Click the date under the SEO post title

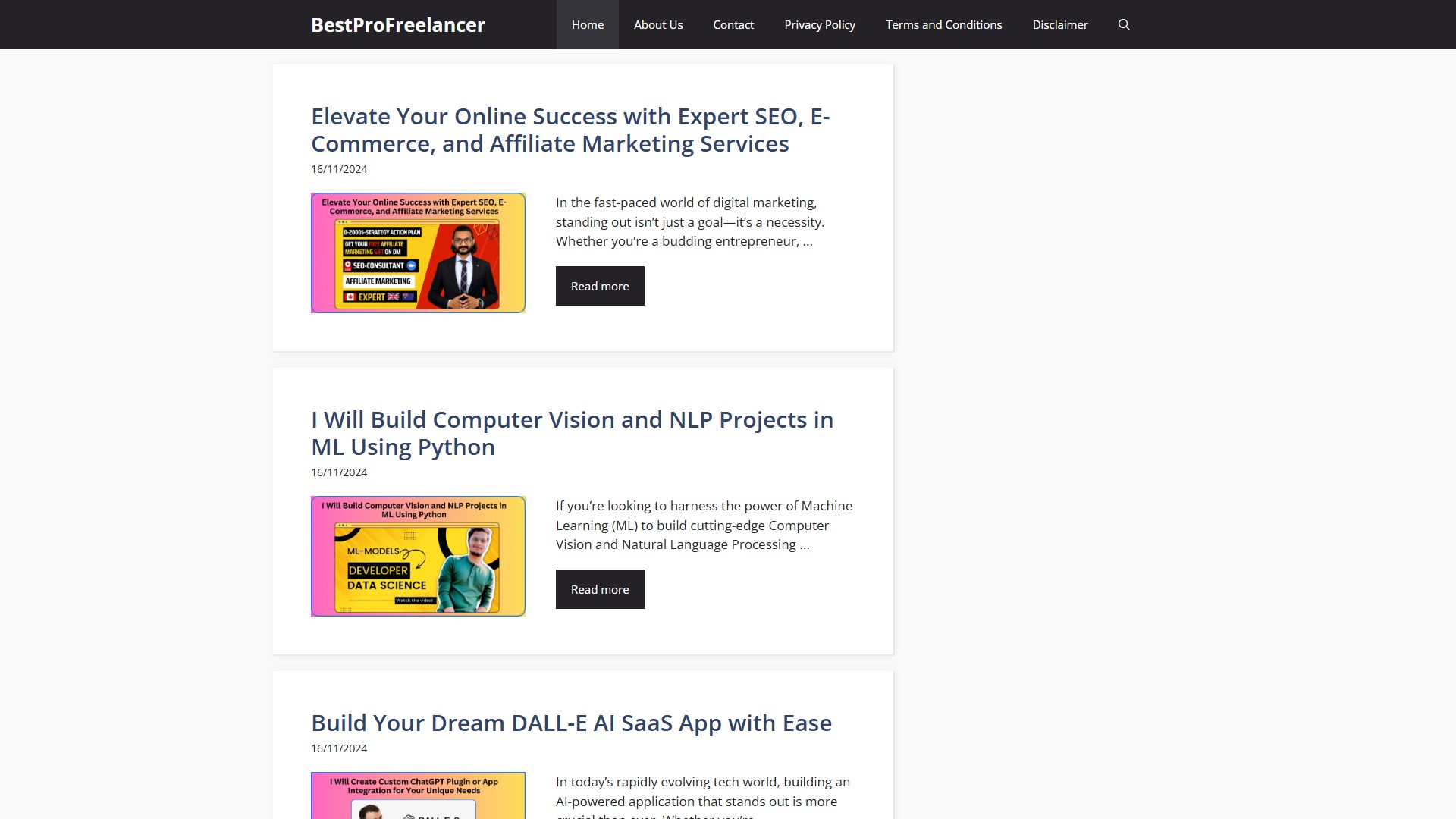pyautogui.click(x=339, y=169)
